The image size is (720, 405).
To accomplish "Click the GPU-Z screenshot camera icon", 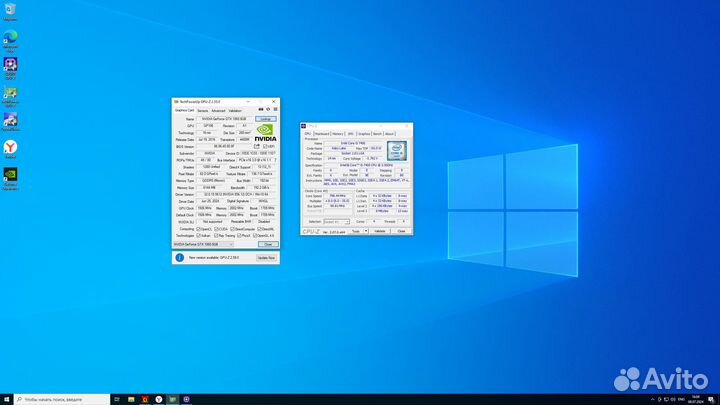I will (261, 109).
